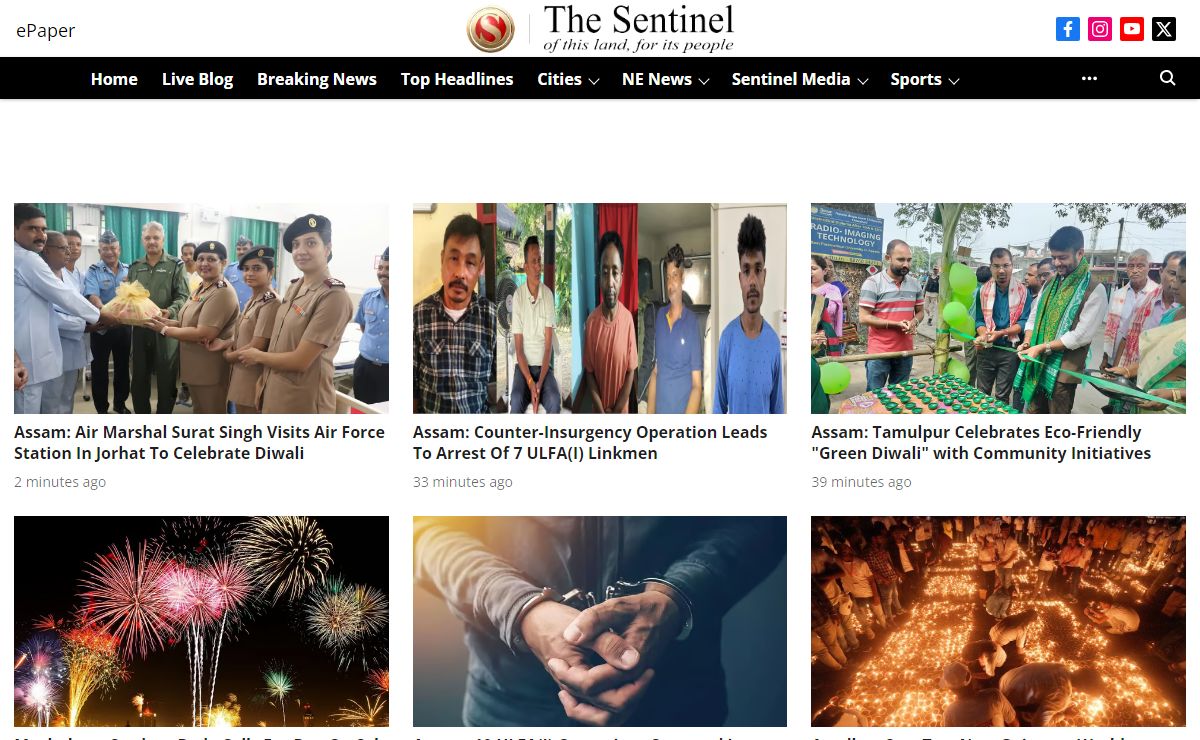Click the search magnifier icon
The image size is (1200, 740).
tap(1167, 78)
